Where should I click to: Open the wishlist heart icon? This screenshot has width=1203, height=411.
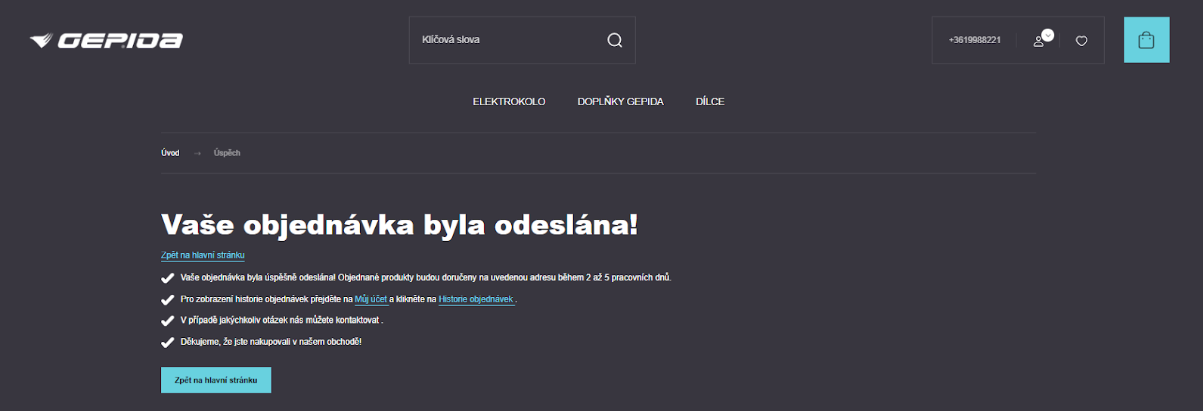pyautogui.click(x=1081, y=41)
